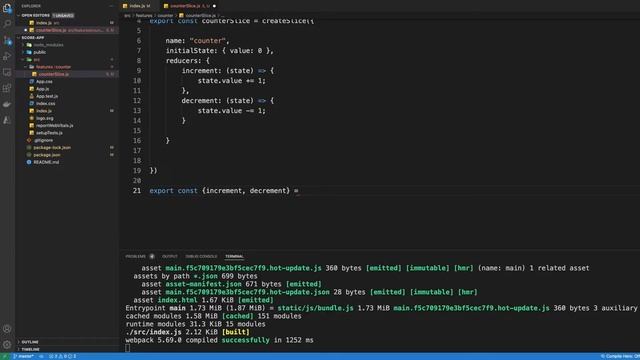The height and width of the screenshot is (360, 640).
Task: Click the unsaved dot on counterSlice.js tab
Action: pyautogui.click(x=214, y=6)
